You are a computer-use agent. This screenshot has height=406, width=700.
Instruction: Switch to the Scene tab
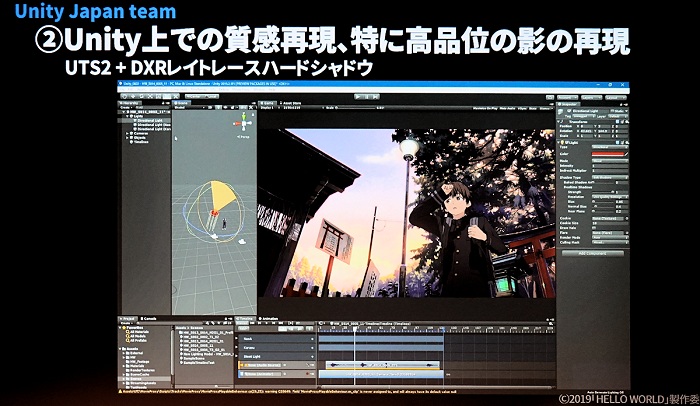pyautogui.click(x=183, y=103)
